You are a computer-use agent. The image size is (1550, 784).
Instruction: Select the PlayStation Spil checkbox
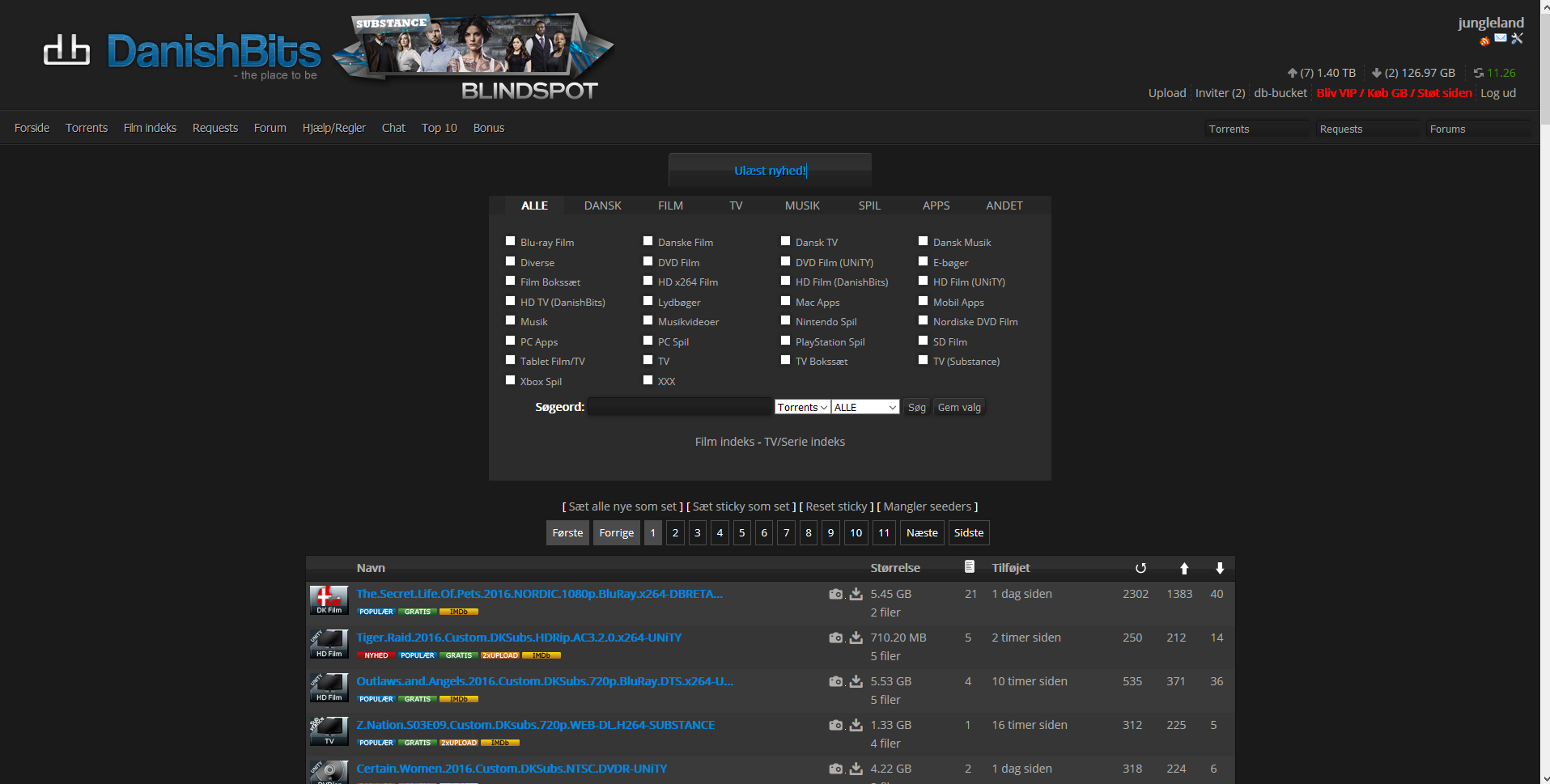[x=785, y=341]
